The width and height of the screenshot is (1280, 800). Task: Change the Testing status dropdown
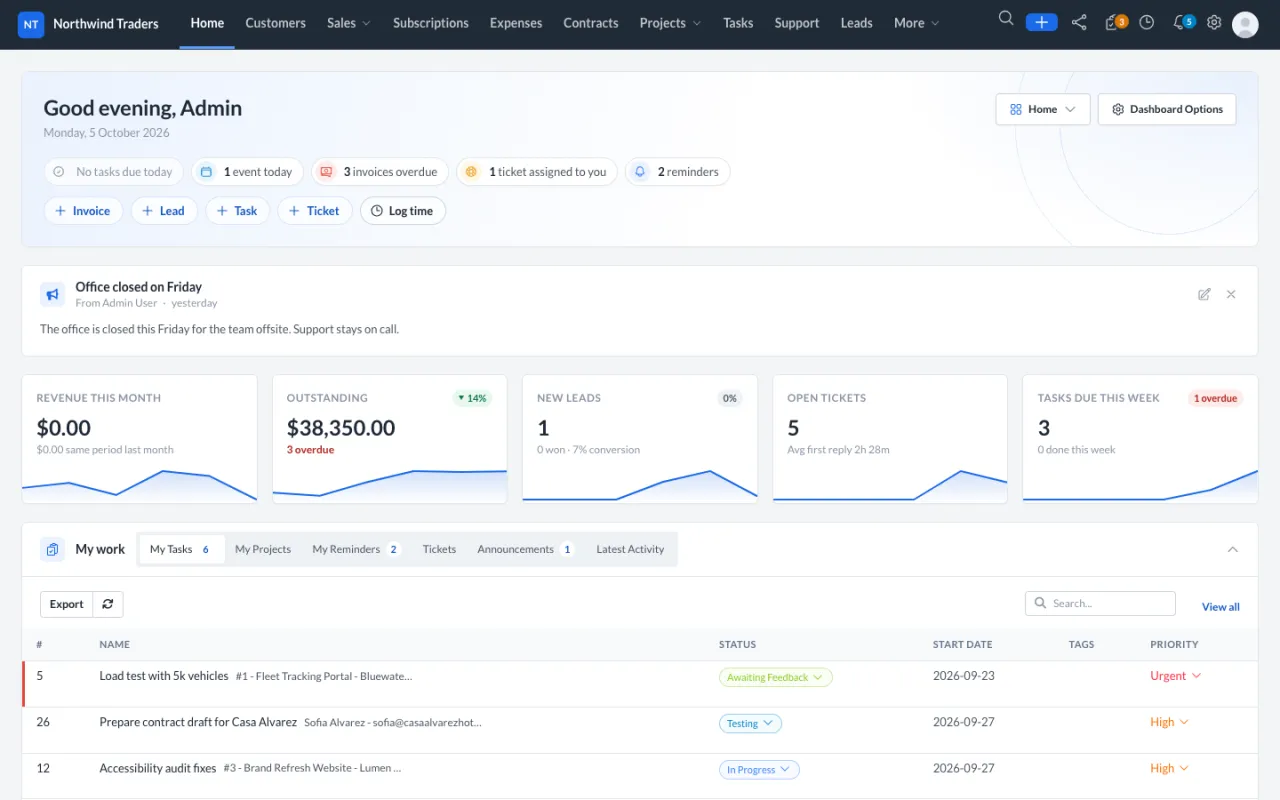coord(750,723)
